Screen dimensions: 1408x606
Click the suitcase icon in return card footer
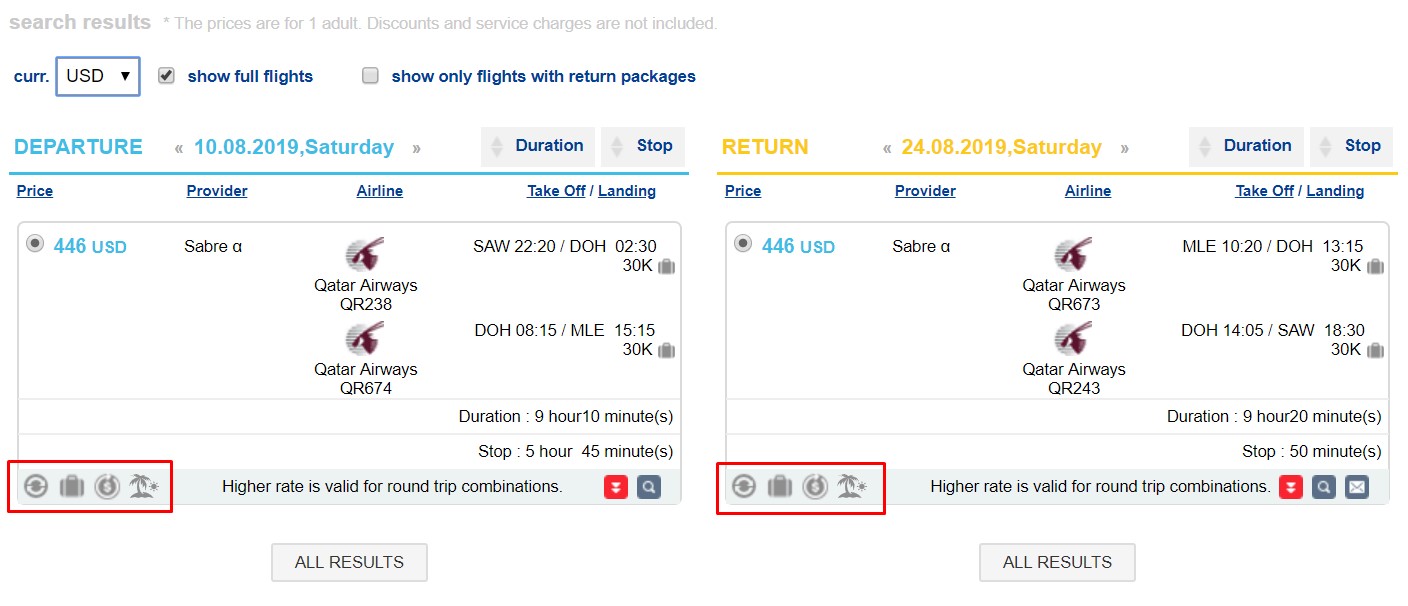(x=779, y=487)
